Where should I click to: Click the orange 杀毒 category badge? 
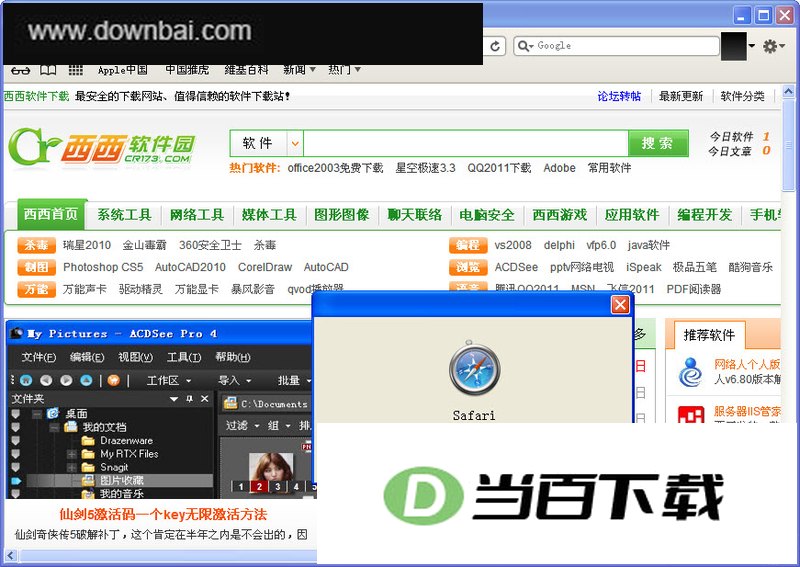(x=36, y=245)
